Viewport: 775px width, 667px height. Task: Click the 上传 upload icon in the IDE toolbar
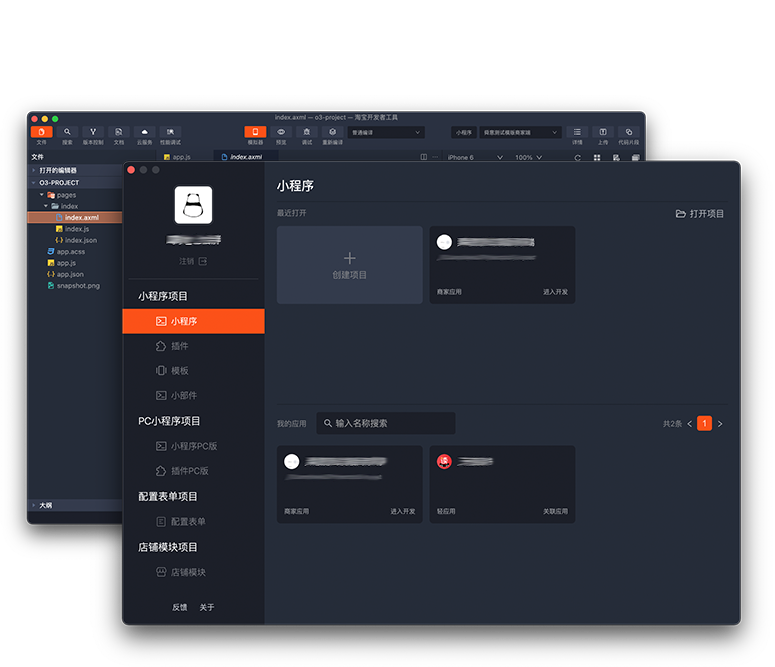click(603, 132)
